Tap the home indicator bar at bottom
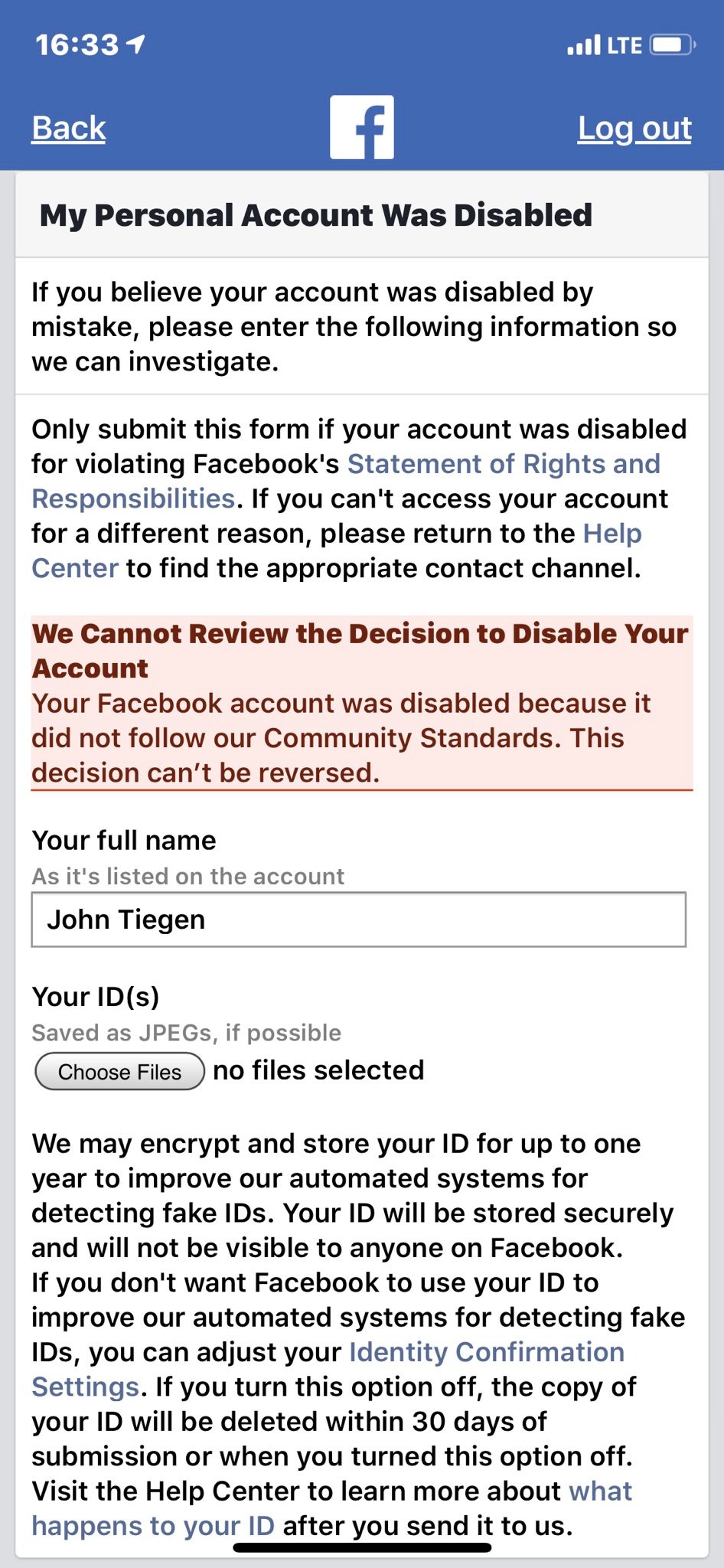The width and height of the screenshot is (724, 1568). [362, 1547]
